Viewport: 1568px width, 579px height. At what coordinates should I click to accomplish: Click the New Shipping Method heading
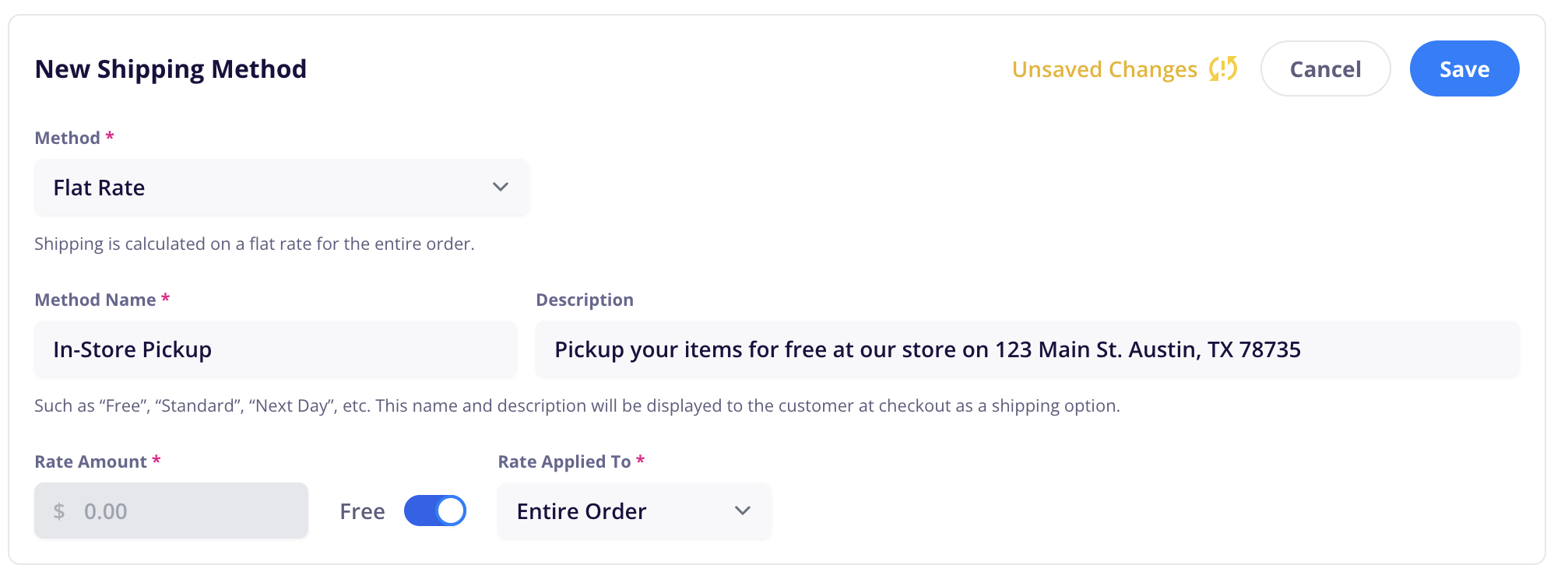171,69
